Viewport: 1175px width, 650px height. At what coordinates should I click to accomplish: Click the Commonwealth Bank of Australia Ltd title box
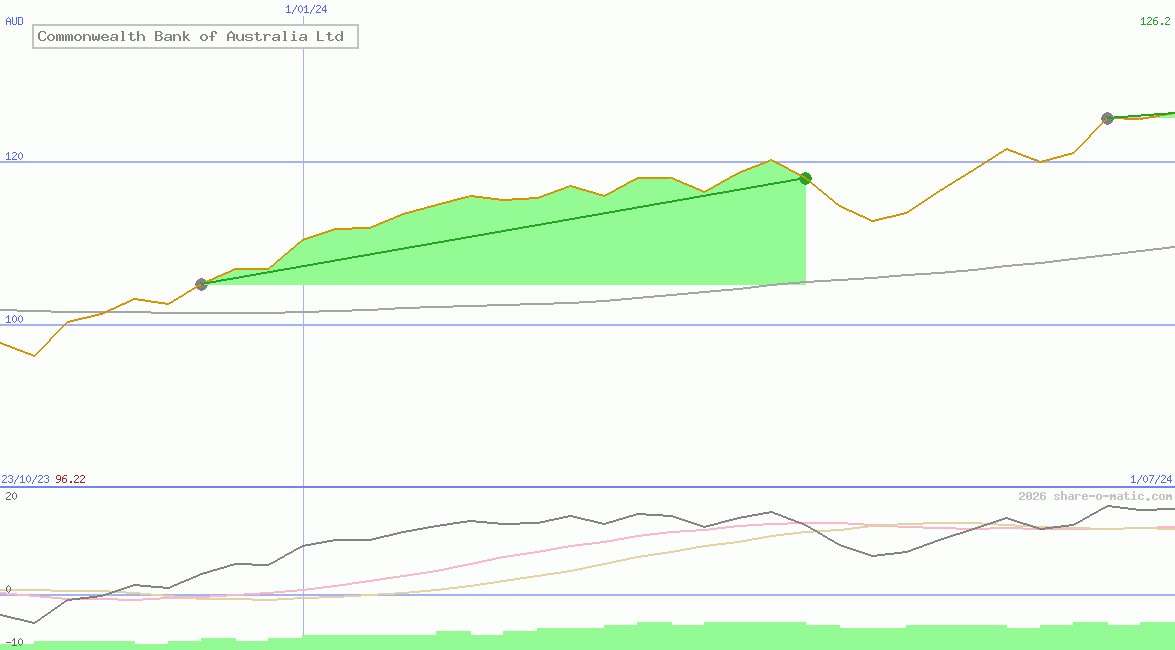coord(195,36)
